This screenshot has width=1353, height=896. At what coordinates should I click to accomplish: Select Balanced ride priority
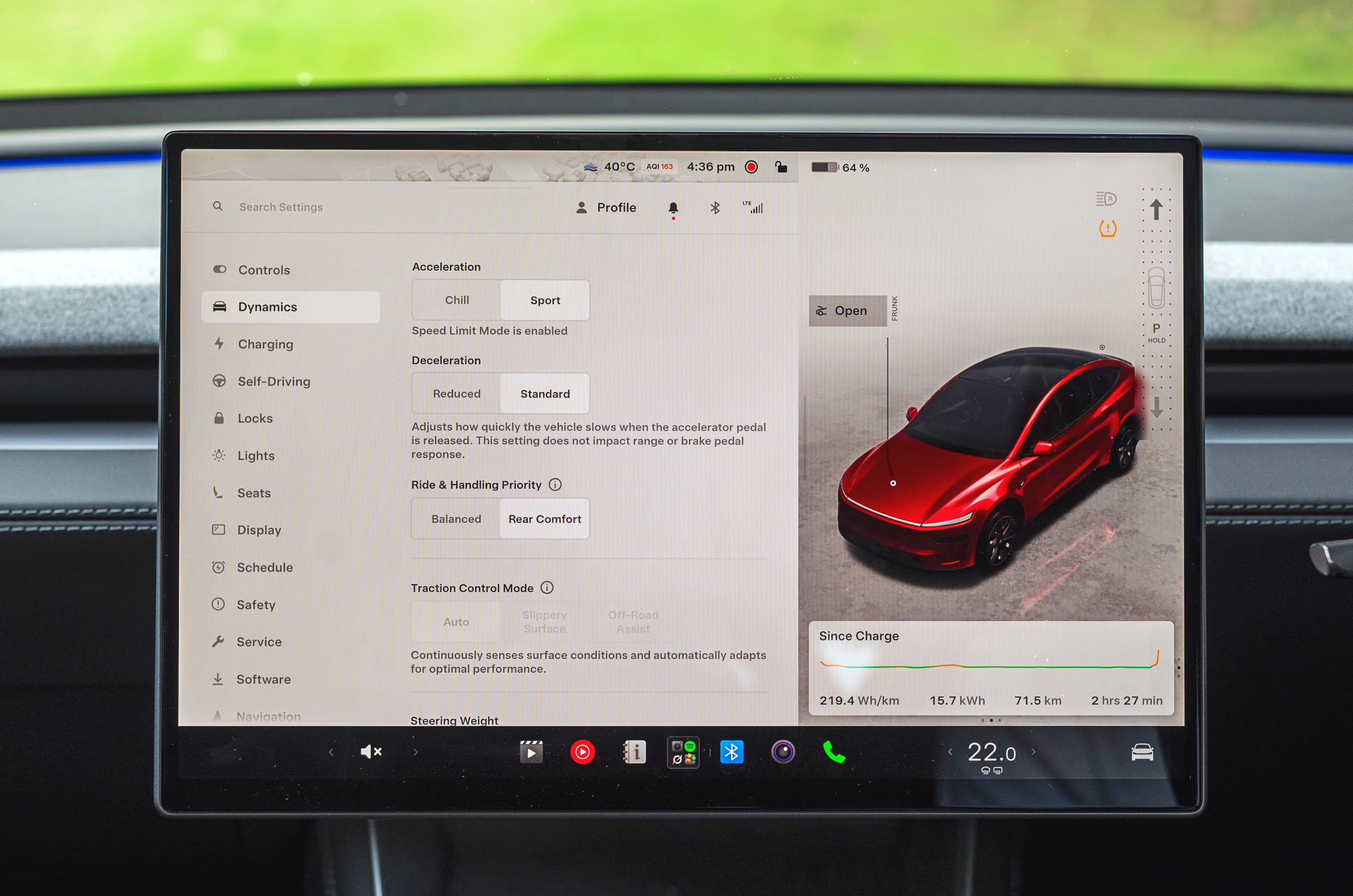pos(456,519)
